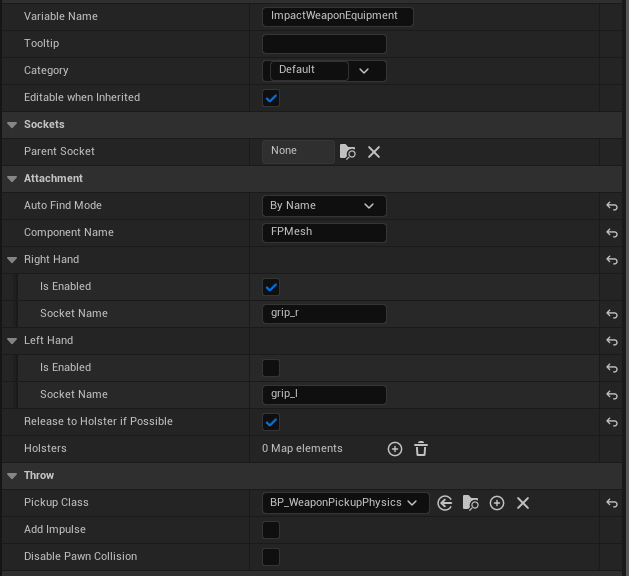Edit the grip_r socket name field
Image resolution: width=629 pixels, height=576 pixels.
click(324, 314)
